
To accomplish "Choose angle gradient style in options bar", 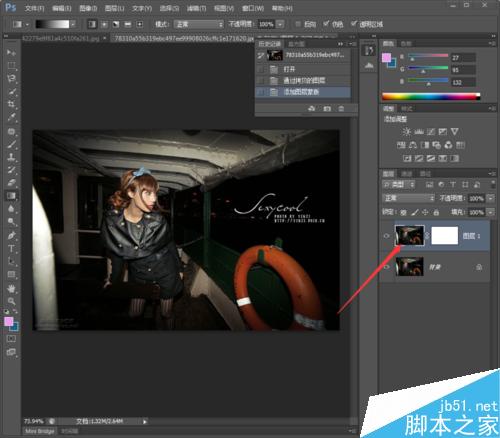I will tap(116, 24).
